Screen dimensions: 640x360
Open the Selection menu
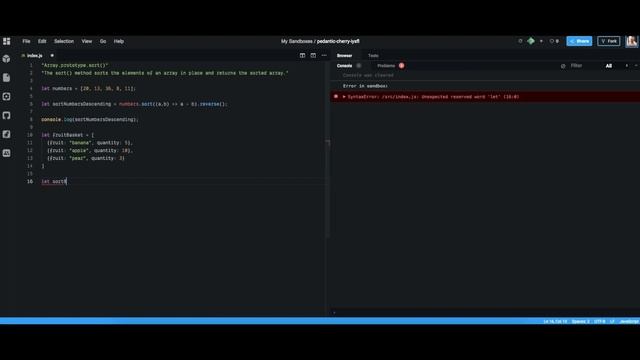(64, 41)
